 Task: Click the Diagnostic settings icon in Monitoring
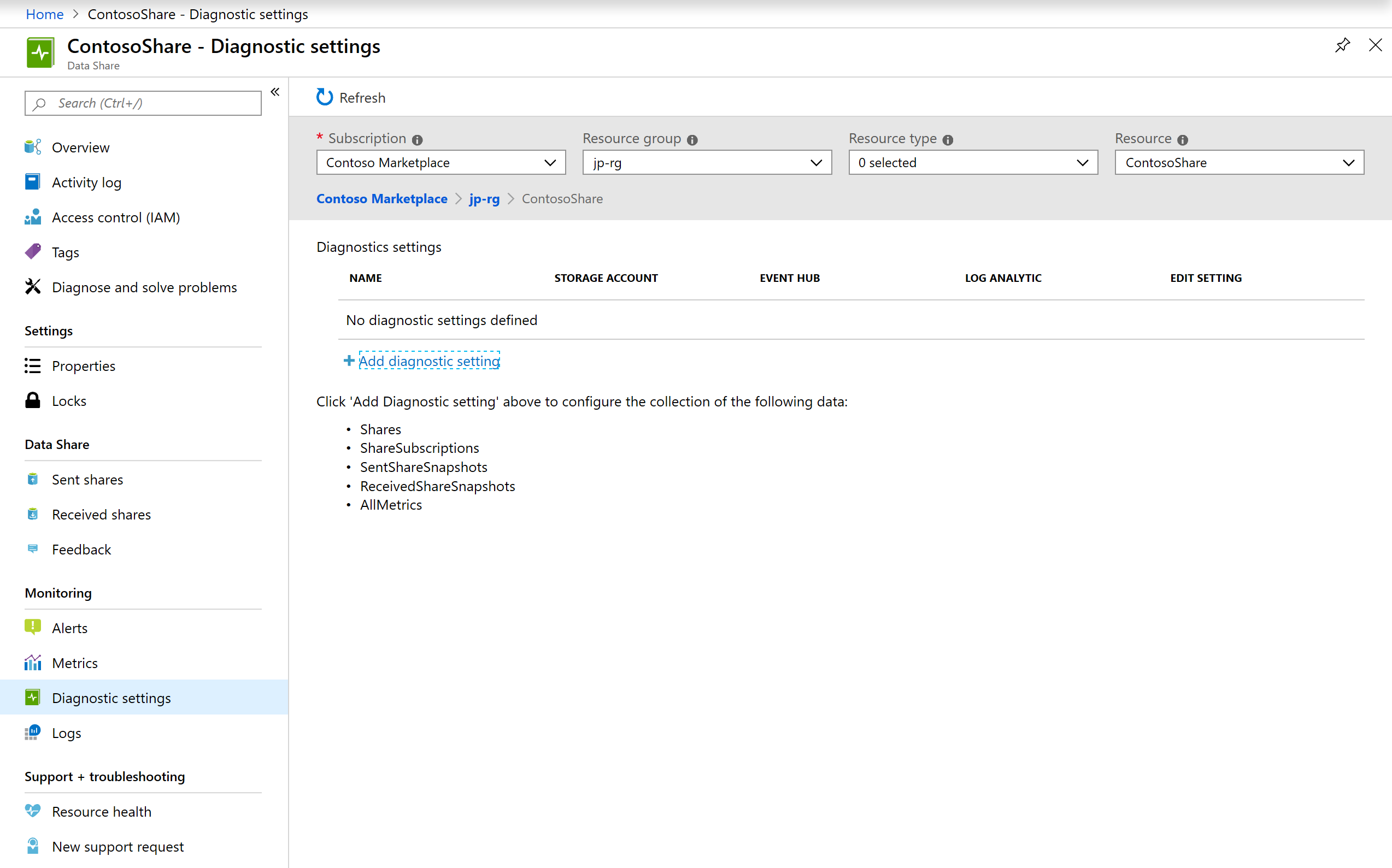pyautogui.click(x=32, y=697)
